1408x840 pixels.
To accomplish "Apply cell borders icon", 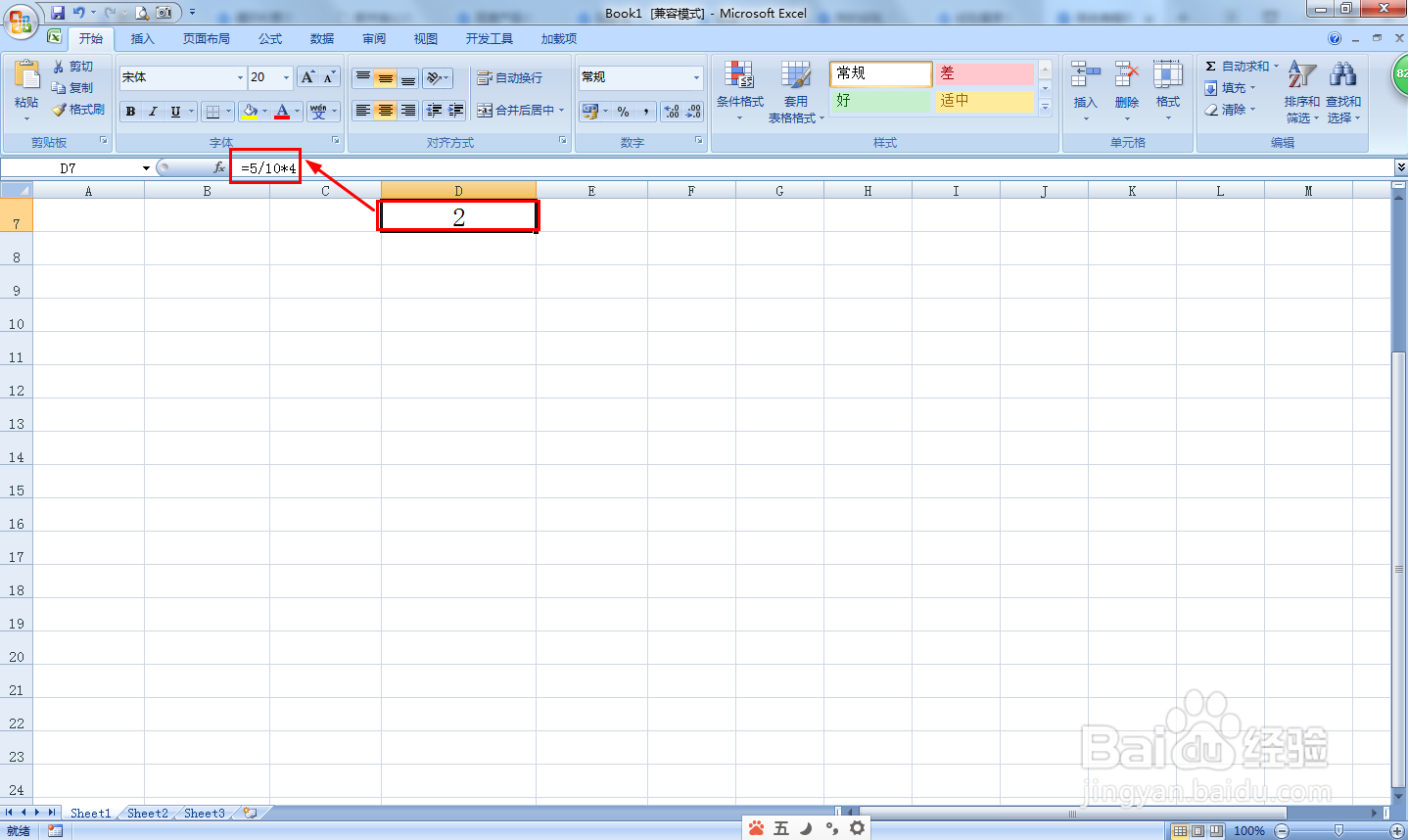I will click(x=213, y=112).
